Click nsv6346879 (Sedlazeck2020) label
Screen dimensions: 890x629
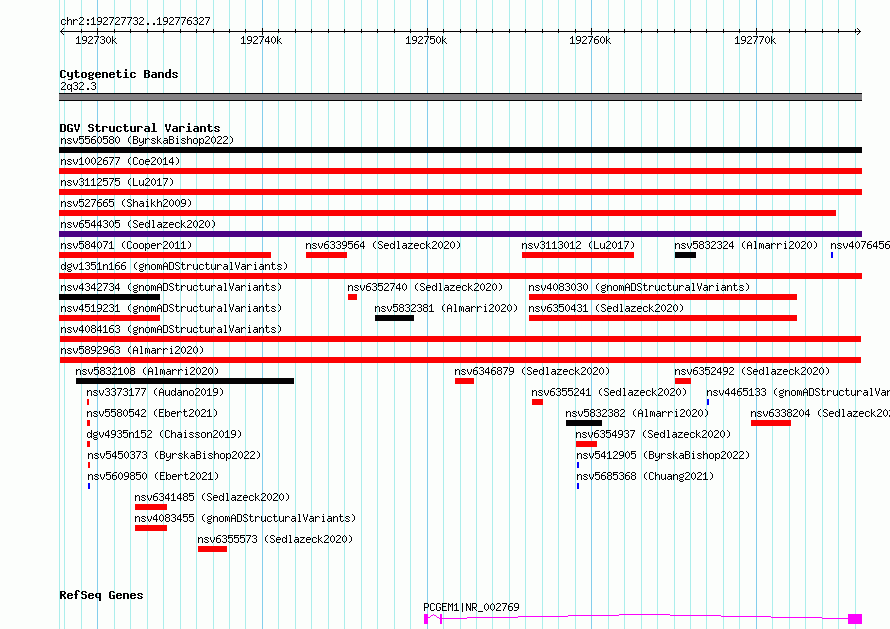532,371
